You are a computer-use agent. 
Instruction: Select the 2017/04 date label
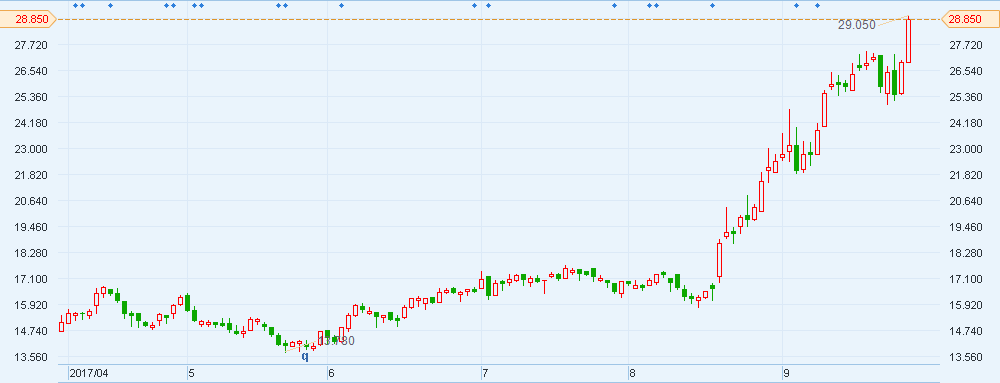click(89, 373)
